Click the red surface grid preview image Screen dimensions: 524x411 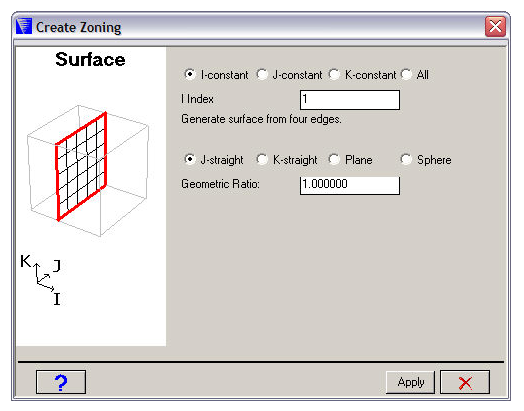(x=88, y=170)
